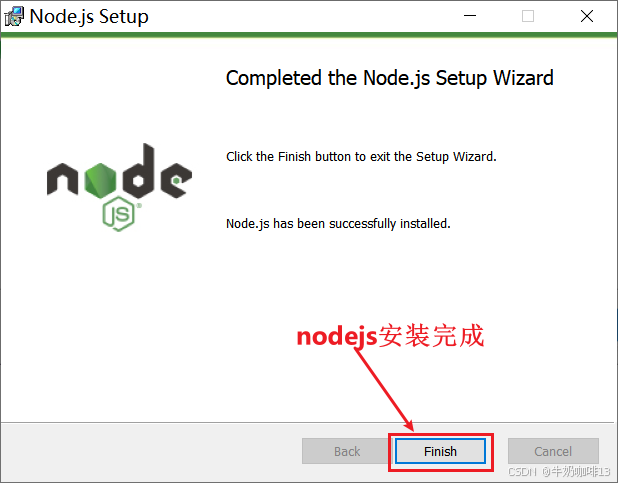This screenshot has width=618, height=483.
Task: Click the green banner strip below the title bar
Action: pyautogui.click(x=309, y=35)
